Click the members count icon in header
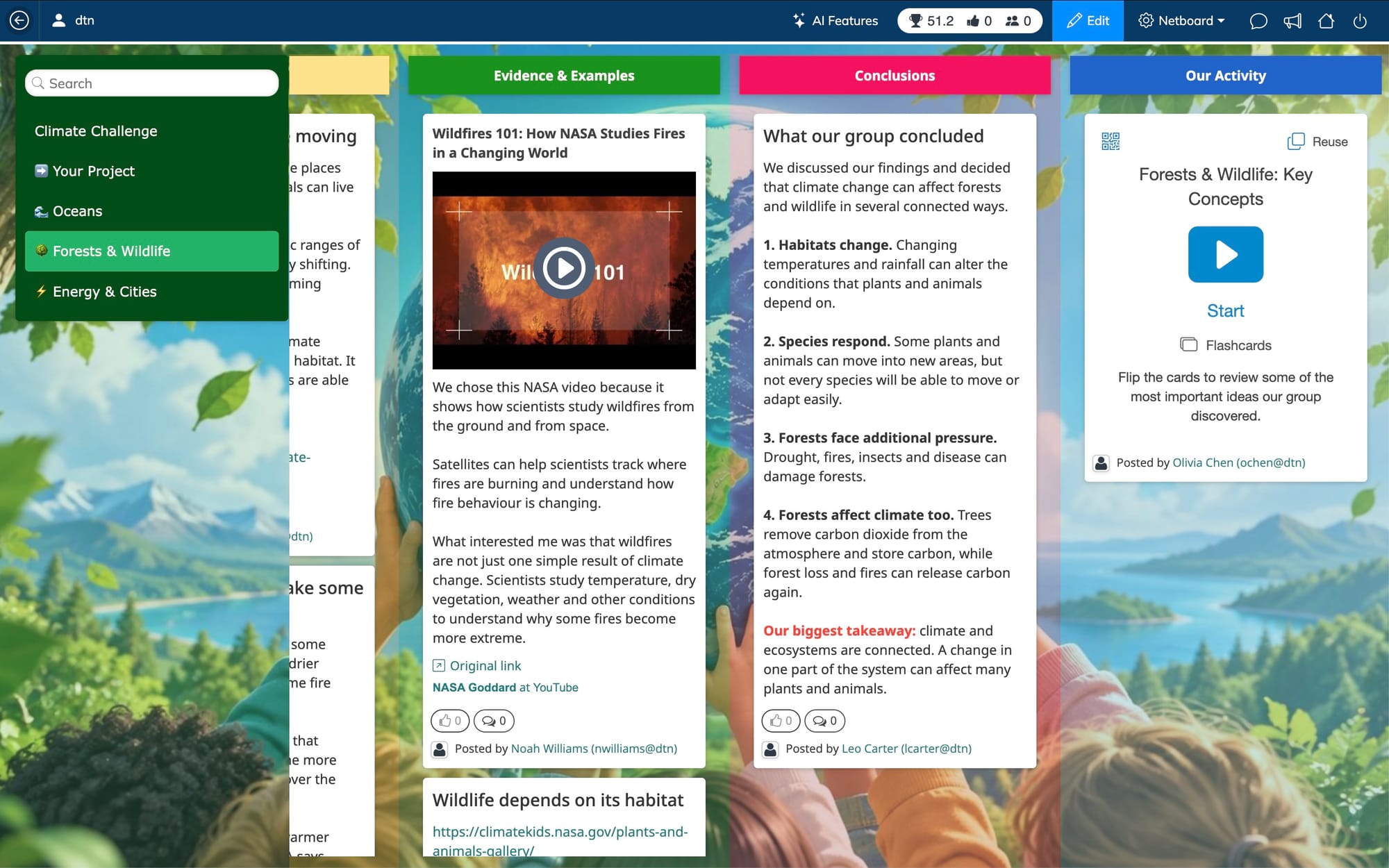1389x868 pixels. point(1018,21)
